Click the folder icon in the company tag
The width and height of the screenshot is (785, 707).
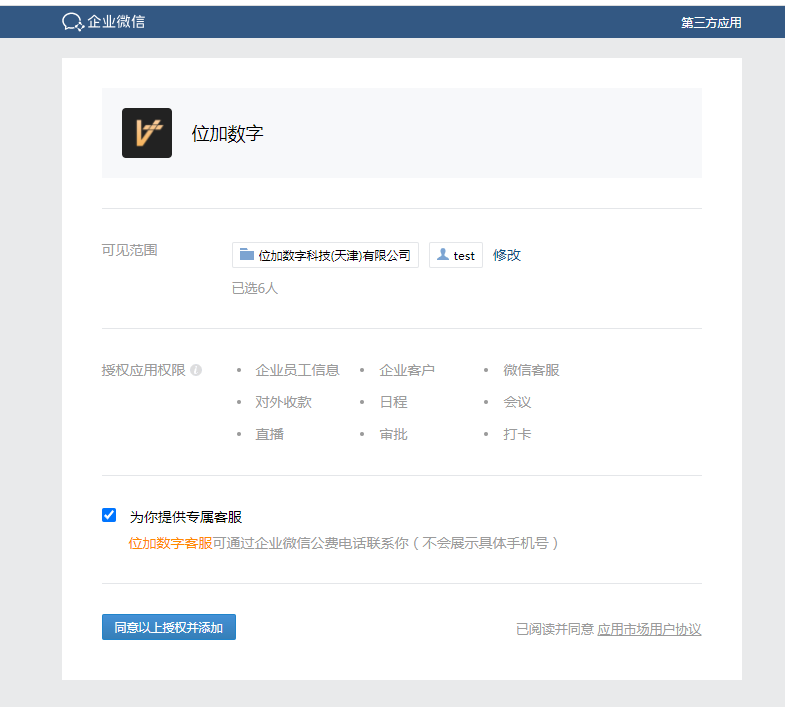point(246,254)
